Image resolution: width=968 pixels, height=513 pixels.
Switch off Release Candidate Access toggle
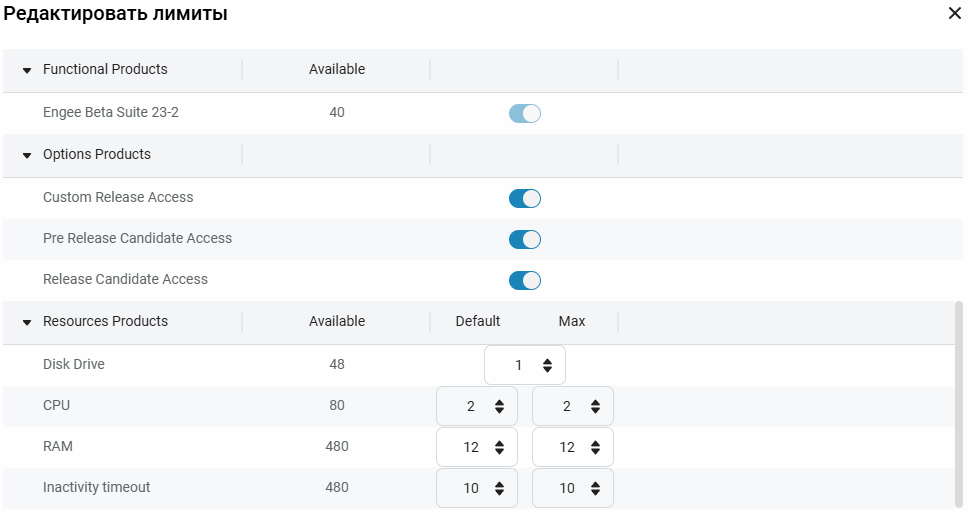525,280
